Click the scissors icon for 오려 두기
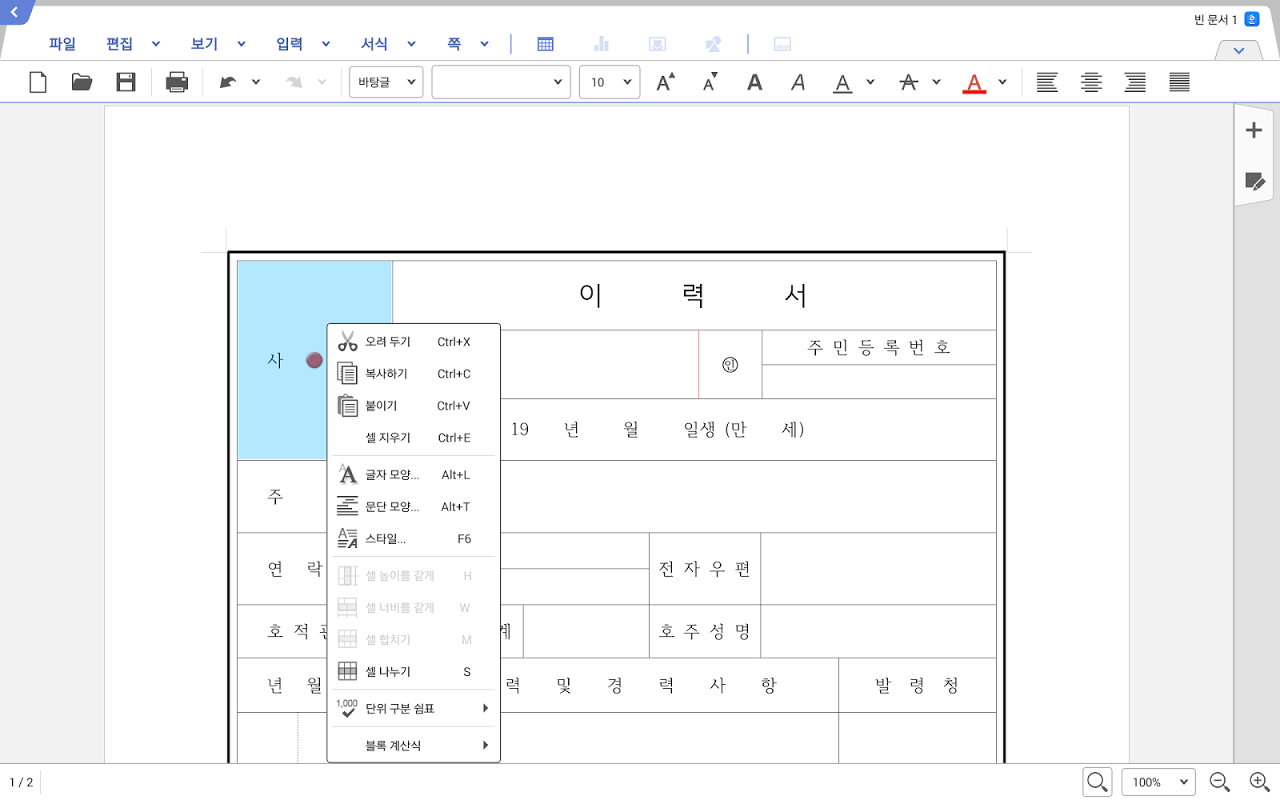 [x=347, y=342]
